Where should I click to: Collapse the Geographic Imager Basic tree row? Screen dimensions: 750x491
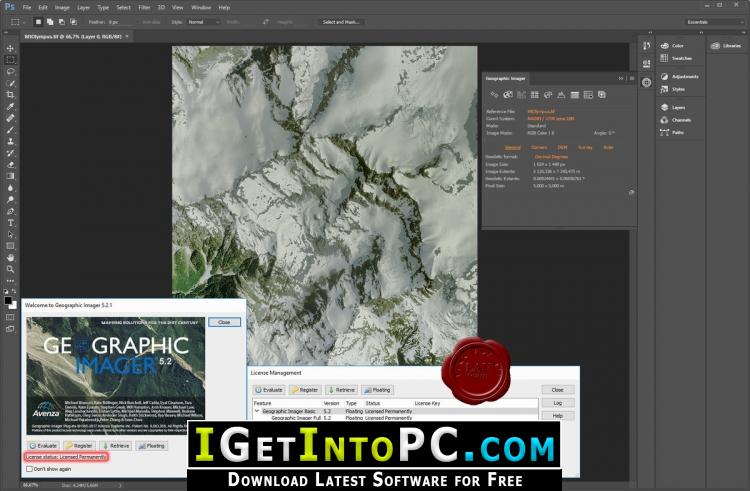click(x=257, y=411)
